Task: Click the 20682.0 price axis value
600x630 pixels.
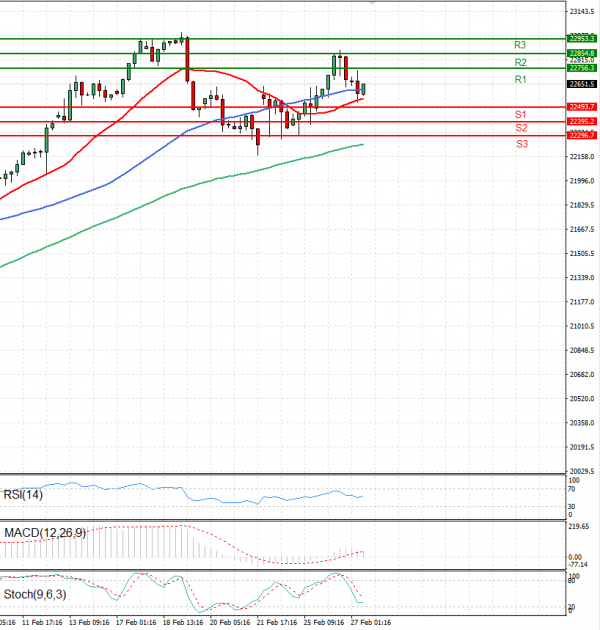Action: (582, 374)
